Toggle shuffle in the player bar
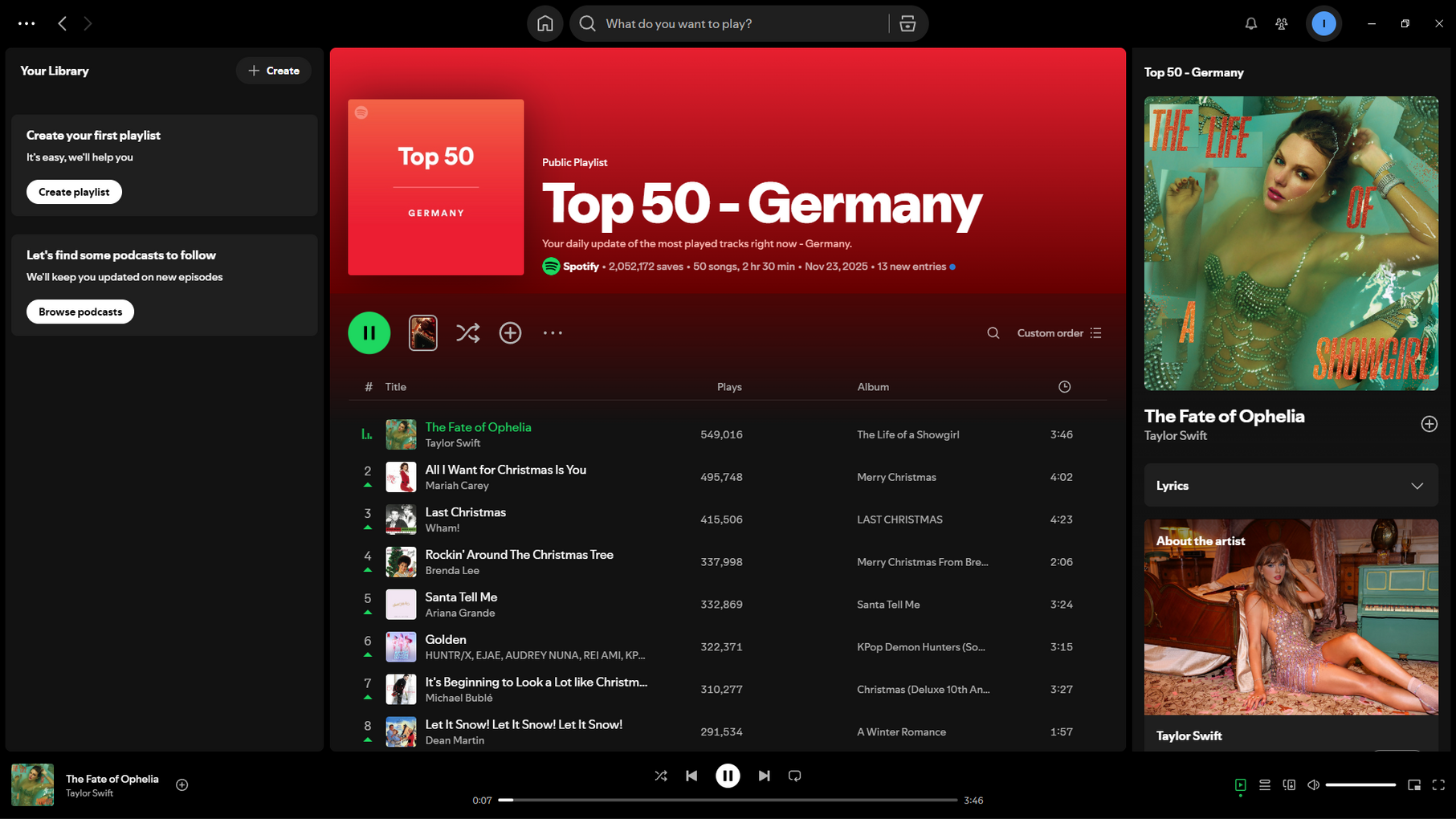 (660, 776)
